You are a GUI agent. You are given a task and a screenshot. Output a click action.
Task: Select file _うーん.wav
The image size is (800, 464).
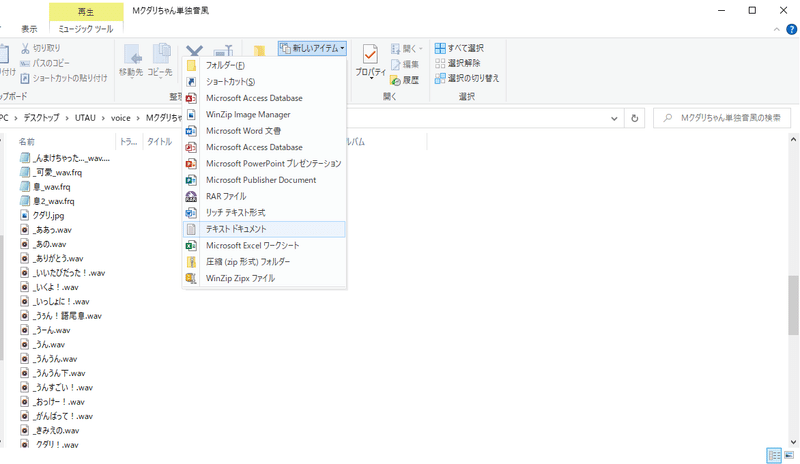click(x=45, y=330)
